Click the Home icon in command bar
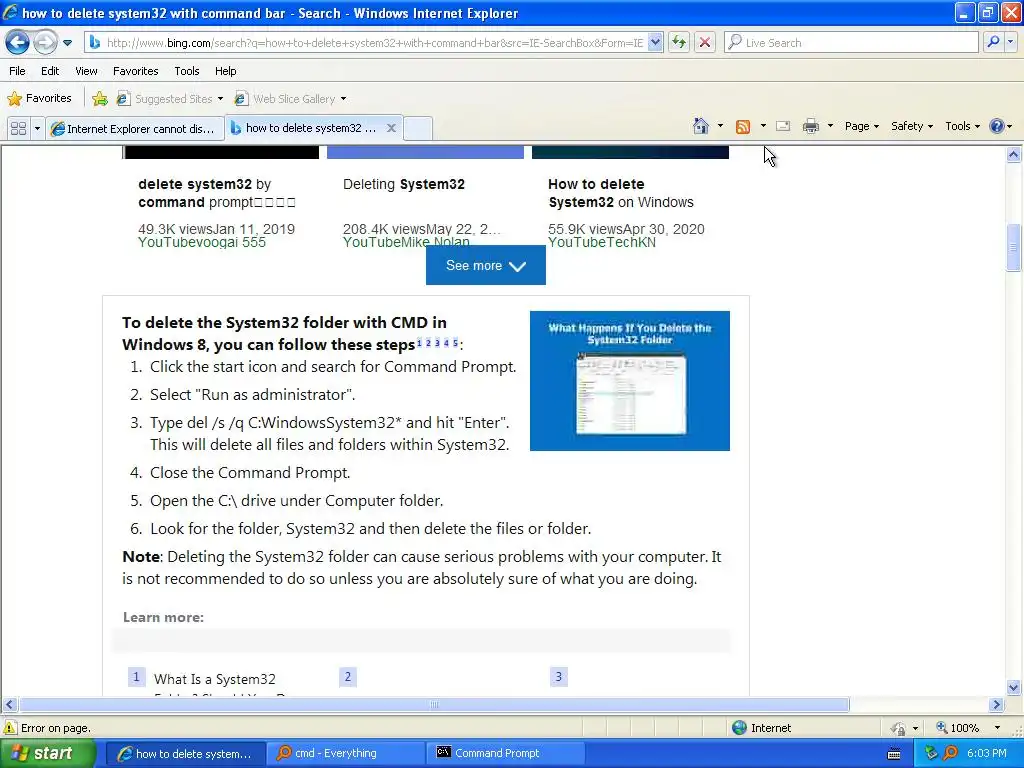 pos(701,126)
